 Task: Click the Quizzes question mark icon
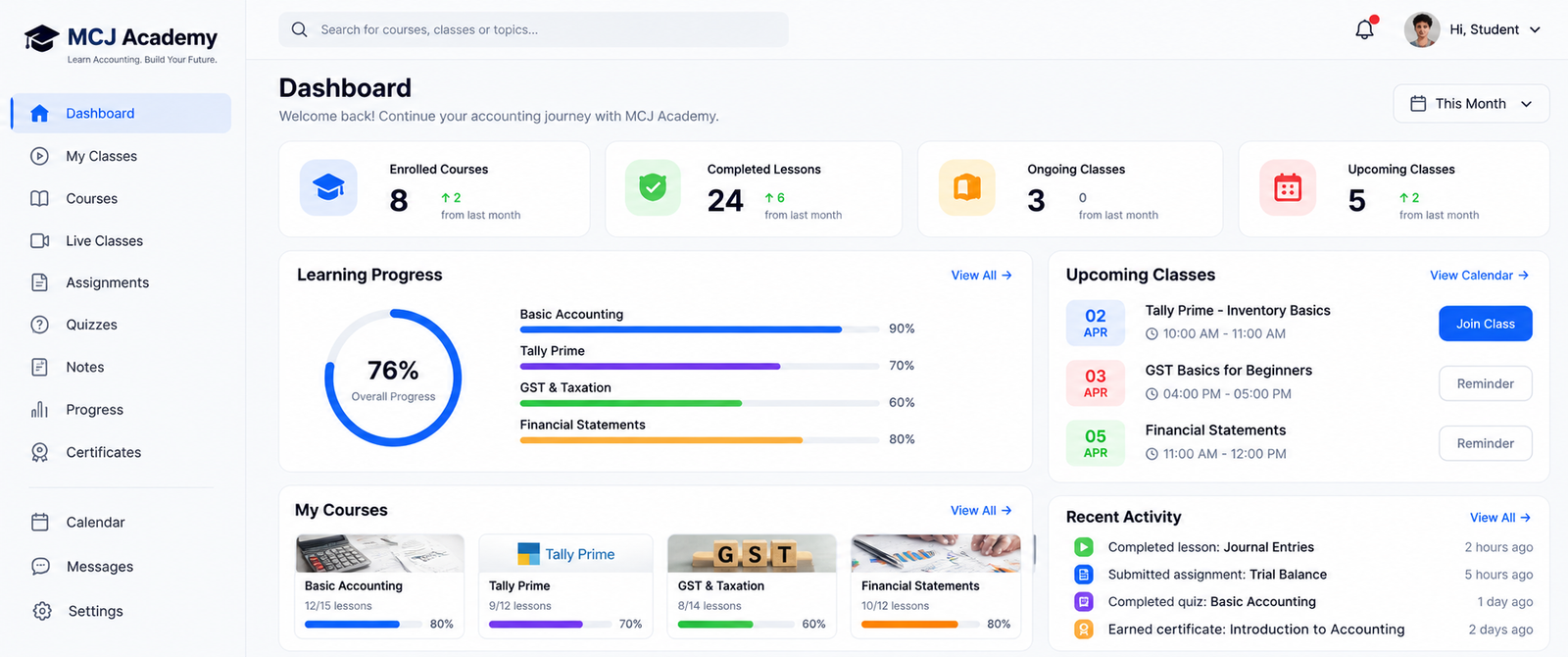coord(40,325)
